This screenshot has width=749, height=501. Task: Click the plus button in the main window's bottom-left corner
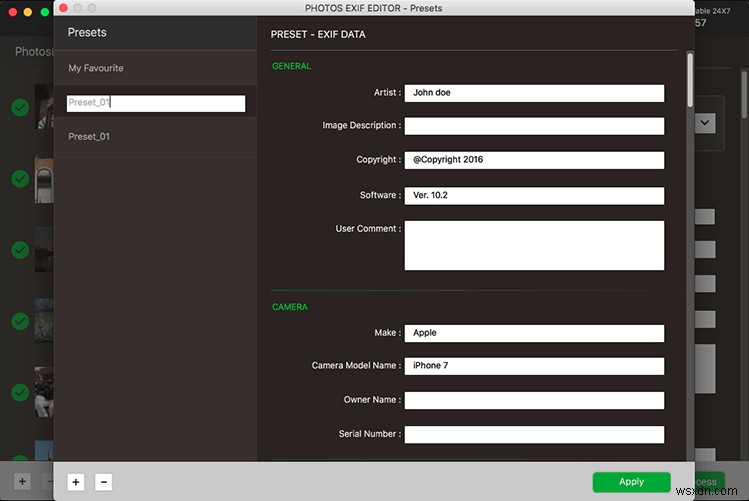click(22, 481)
